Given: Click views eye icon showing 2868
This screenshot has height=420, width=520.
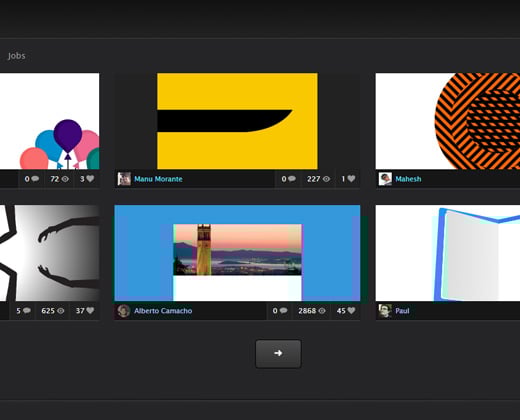Looking at the screenshot, I should coord(322,311).
